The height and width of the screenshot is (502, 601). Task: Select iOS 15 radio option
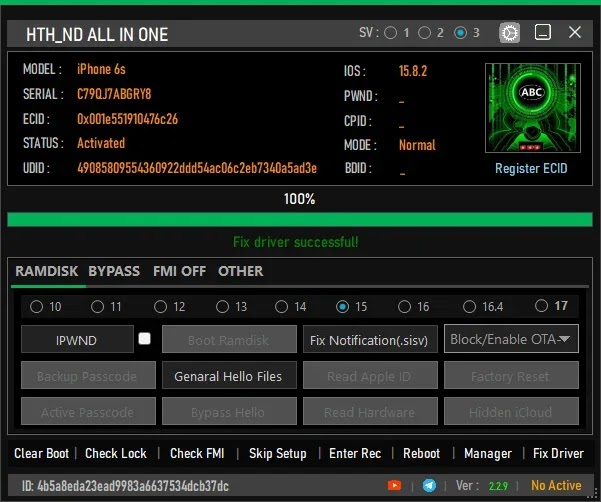[342, 307]
